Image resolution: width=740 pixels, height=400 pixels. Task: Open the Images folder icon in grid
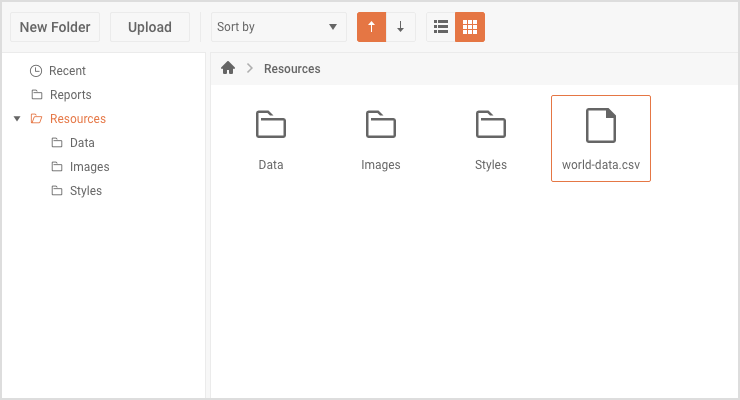381,125
